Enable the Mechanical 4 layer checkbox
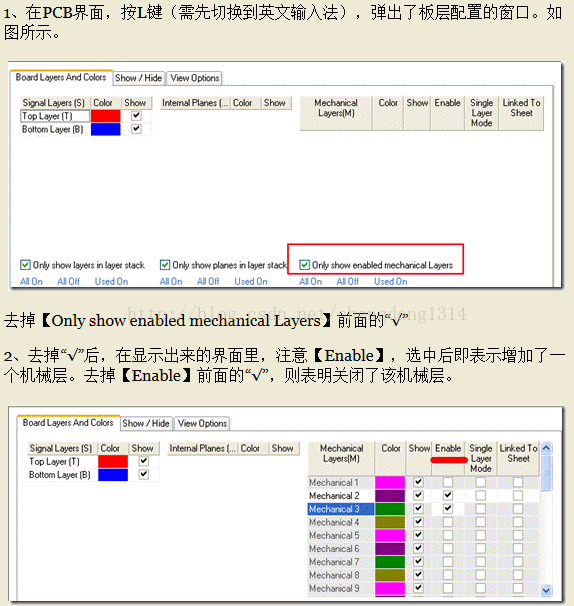This screenshot has height=606, width=574. pos(448,522)
